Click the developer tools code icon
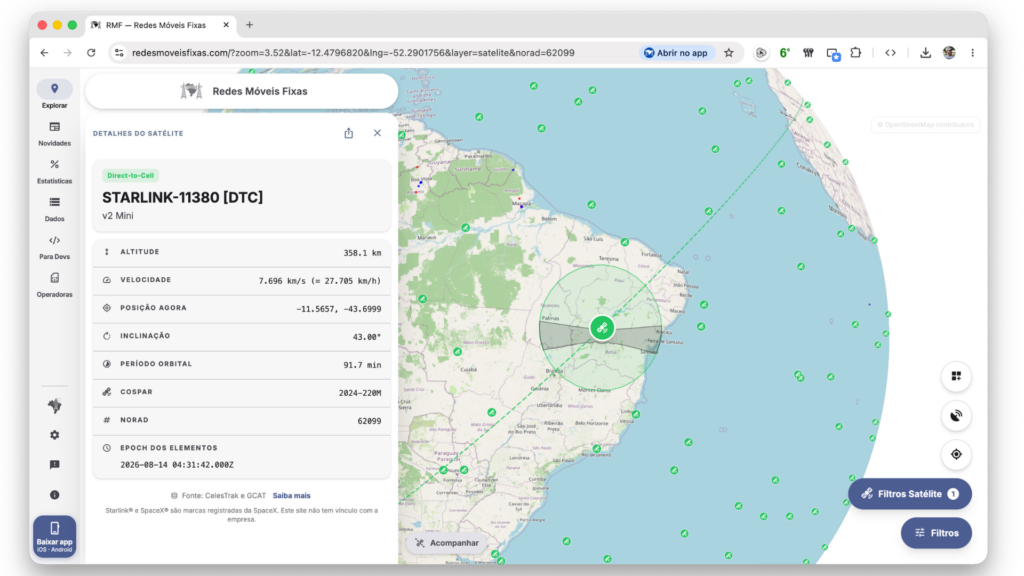This screenshot has height=576, width=1024. point(890,53)
